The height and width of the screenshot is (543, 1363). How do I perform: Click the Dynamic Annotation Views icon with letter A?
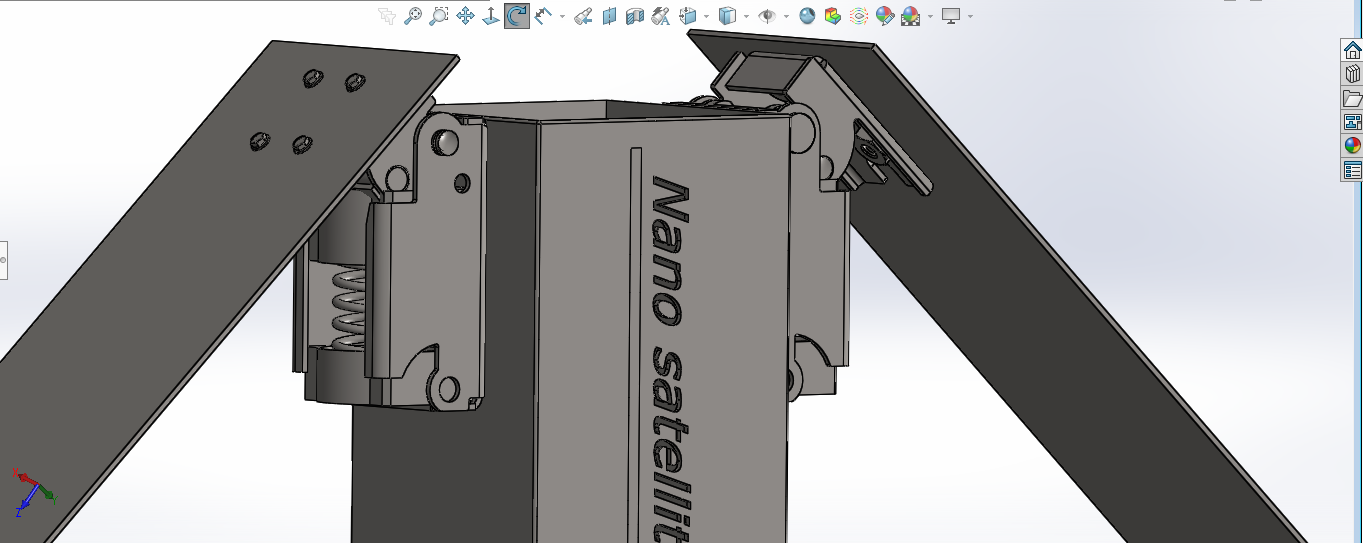(661, 16)
